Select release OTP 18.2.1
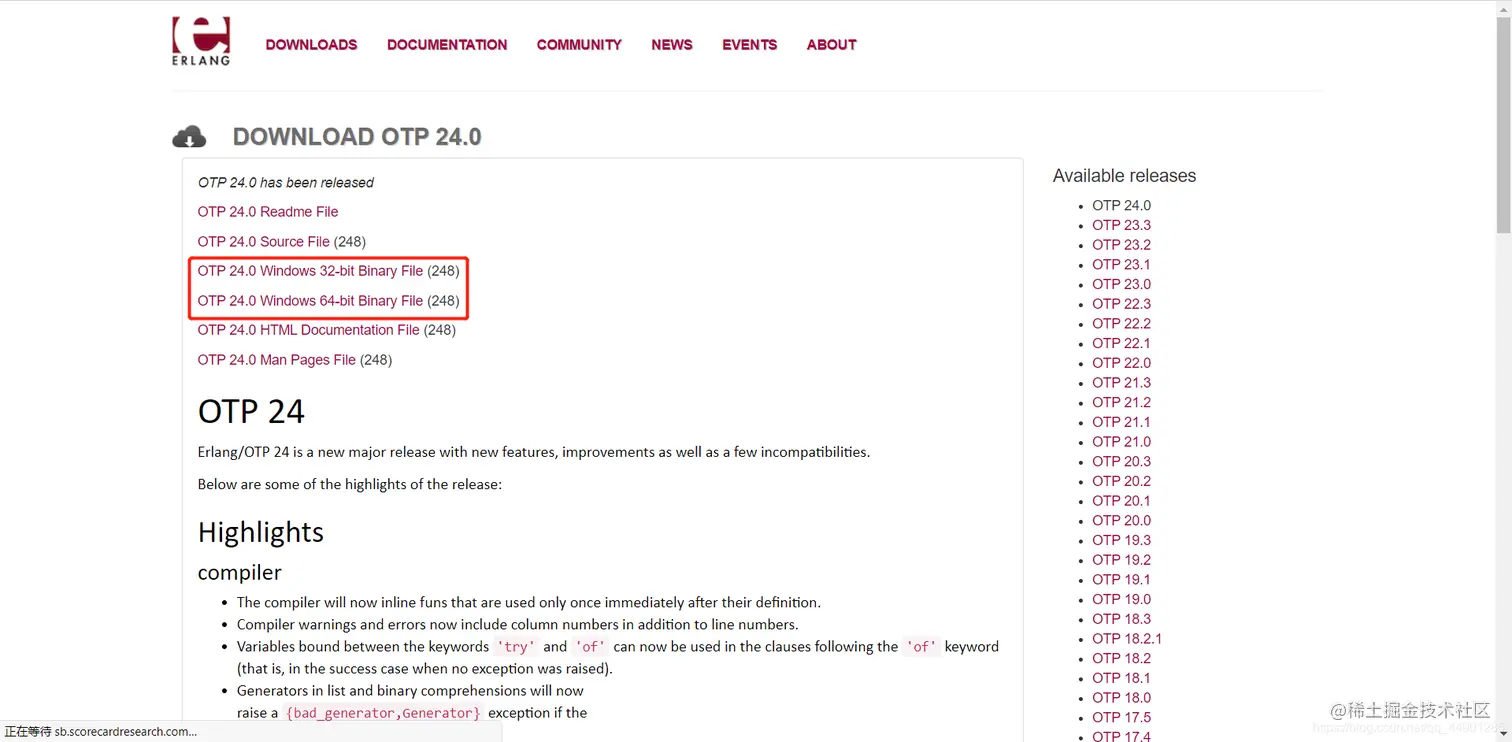This screenshot has height=742, width=1512. click(1127, 639)
